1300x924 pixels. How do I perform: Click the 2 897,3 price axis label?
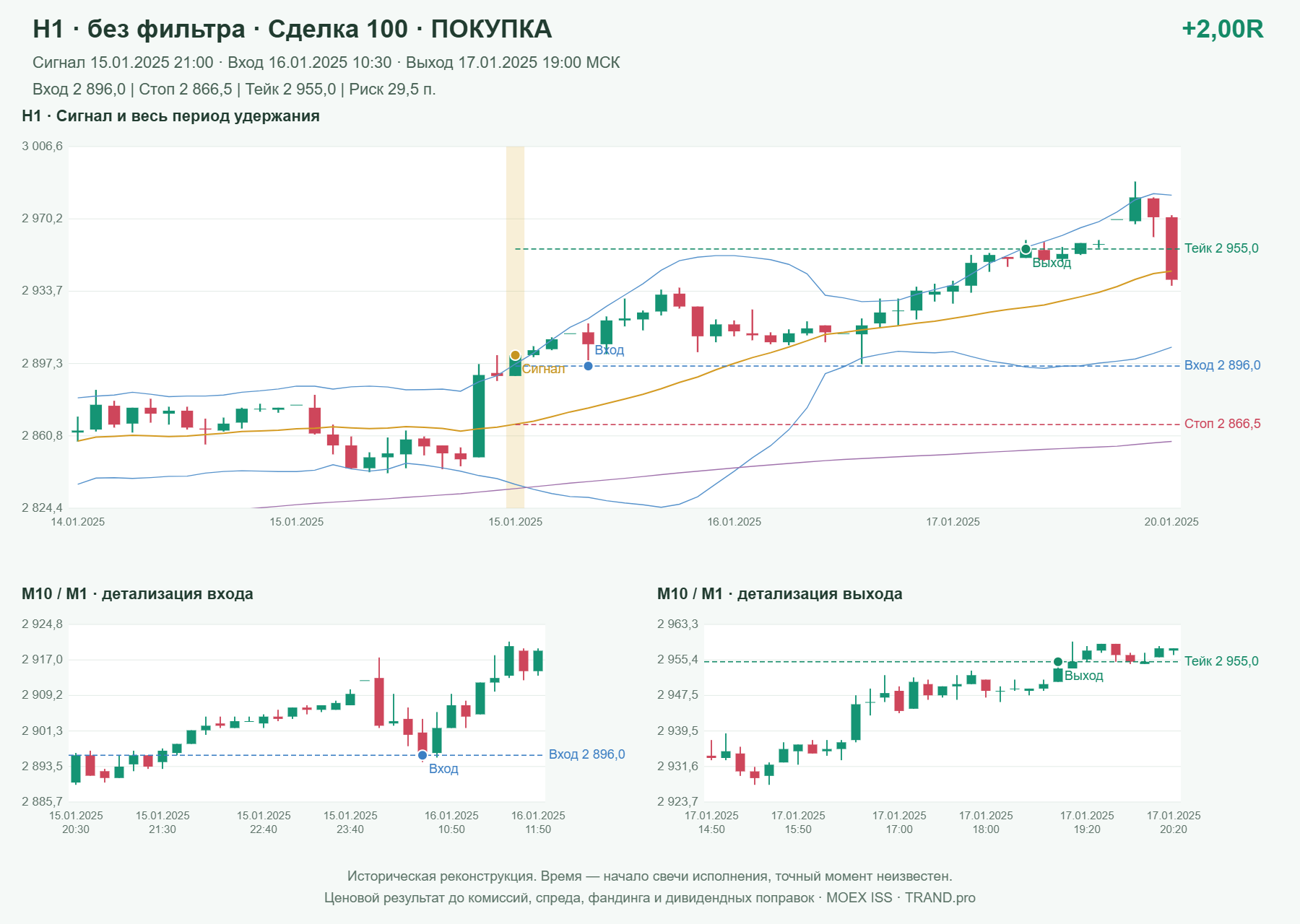pyautogui.click(x=42, y=363)
